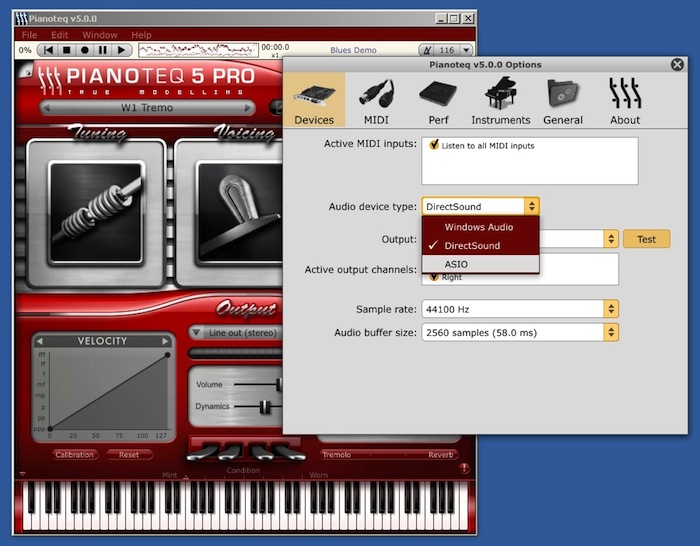Image resolution: width=700 pixels, height=546 pixels.
Task: Click the Tremolo effect button
Action: tap(337, 454)
